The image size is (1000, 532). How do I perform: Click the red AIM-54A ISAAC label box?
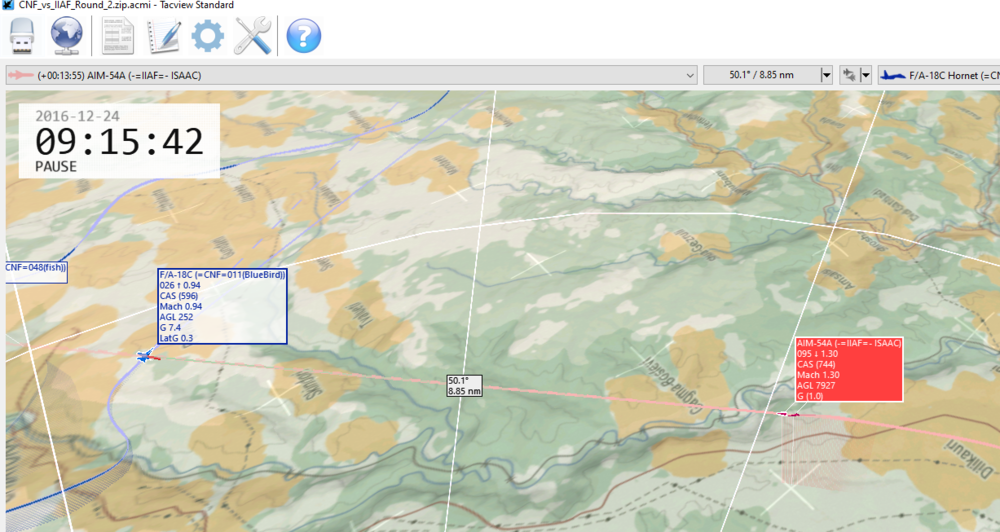849,369
